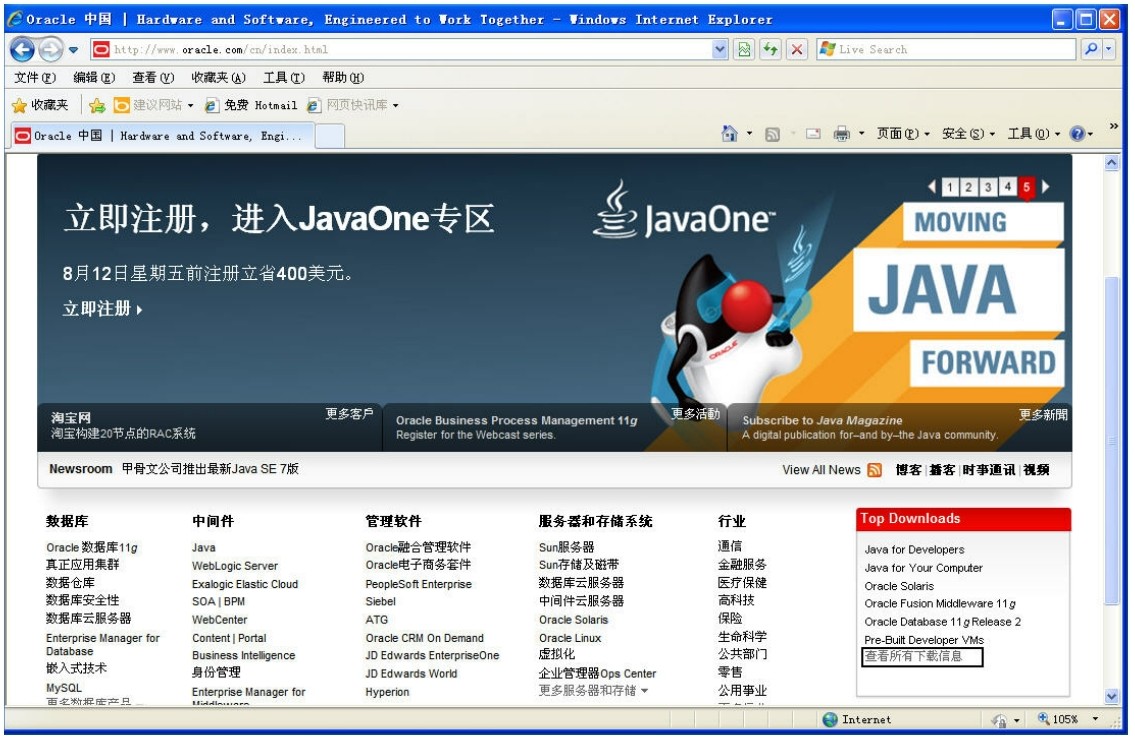Open the 帮助(H) menu
The height and width of the screenshot is (739, 1135).
tap(343, 77)
